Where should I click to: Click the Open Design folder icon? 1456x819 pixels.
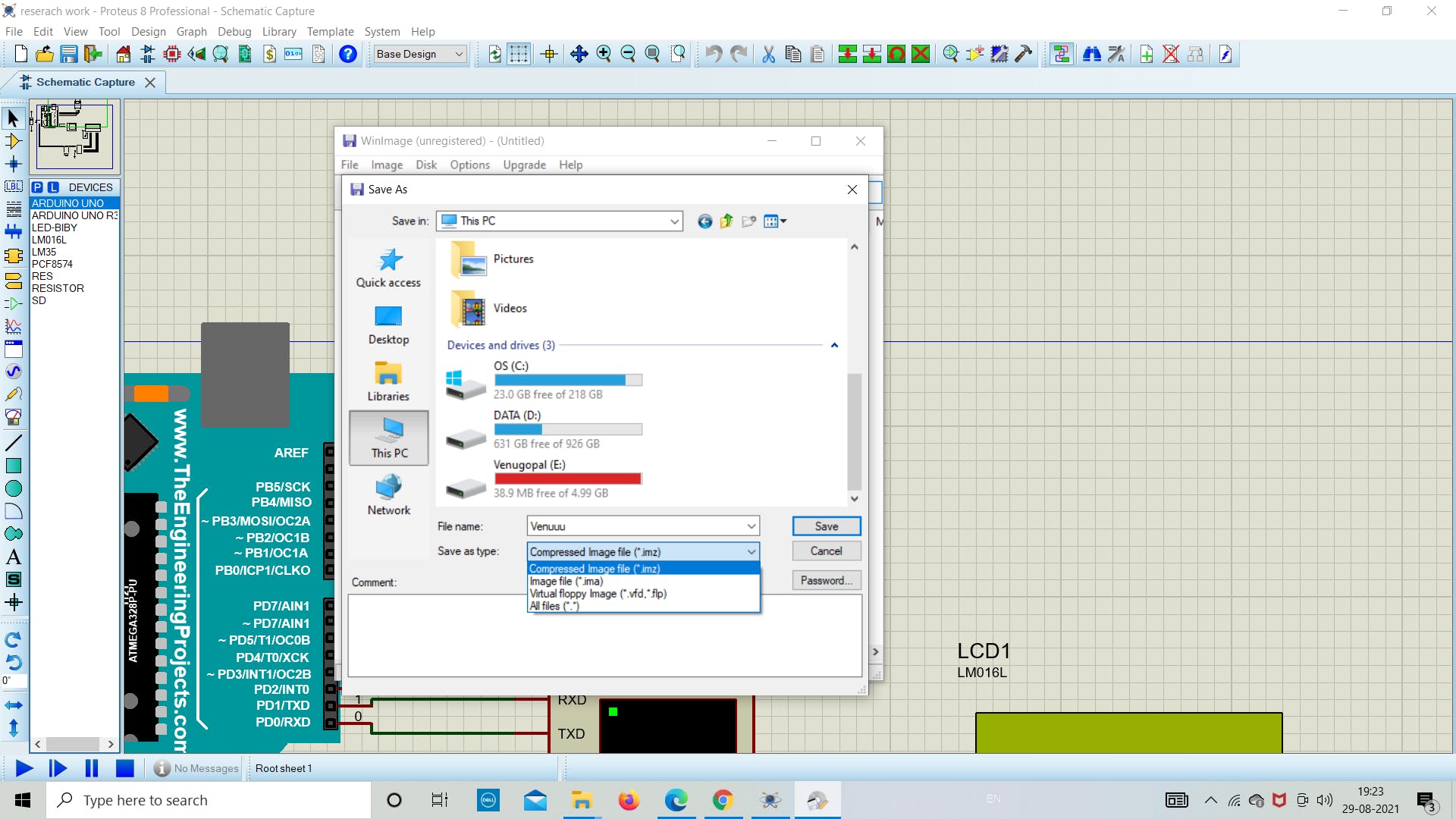45,54
